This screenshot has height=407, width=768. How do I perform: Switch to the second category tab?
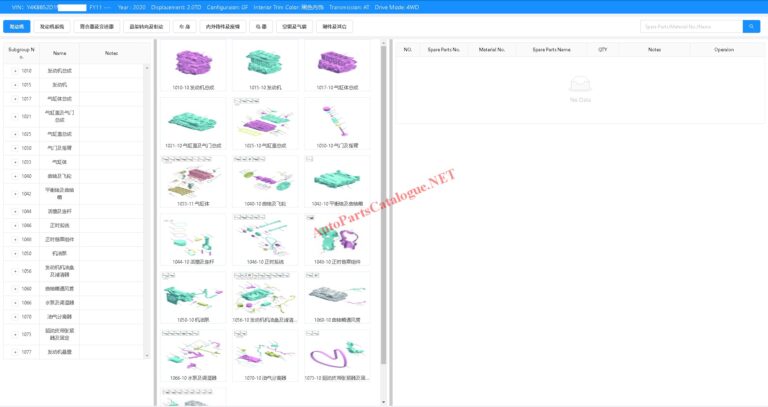(52, 26)
